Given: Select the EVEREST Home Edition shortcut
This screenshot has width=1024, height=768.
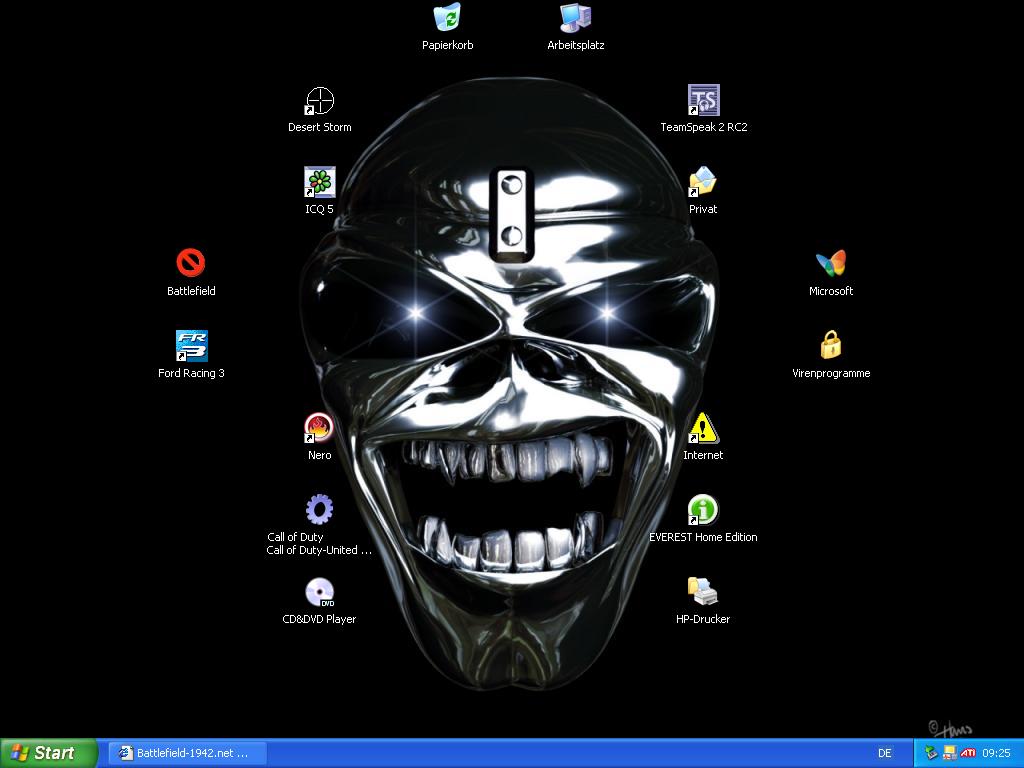Looking at the screenshot, I should pyautogui.click(x=703, y=509).
